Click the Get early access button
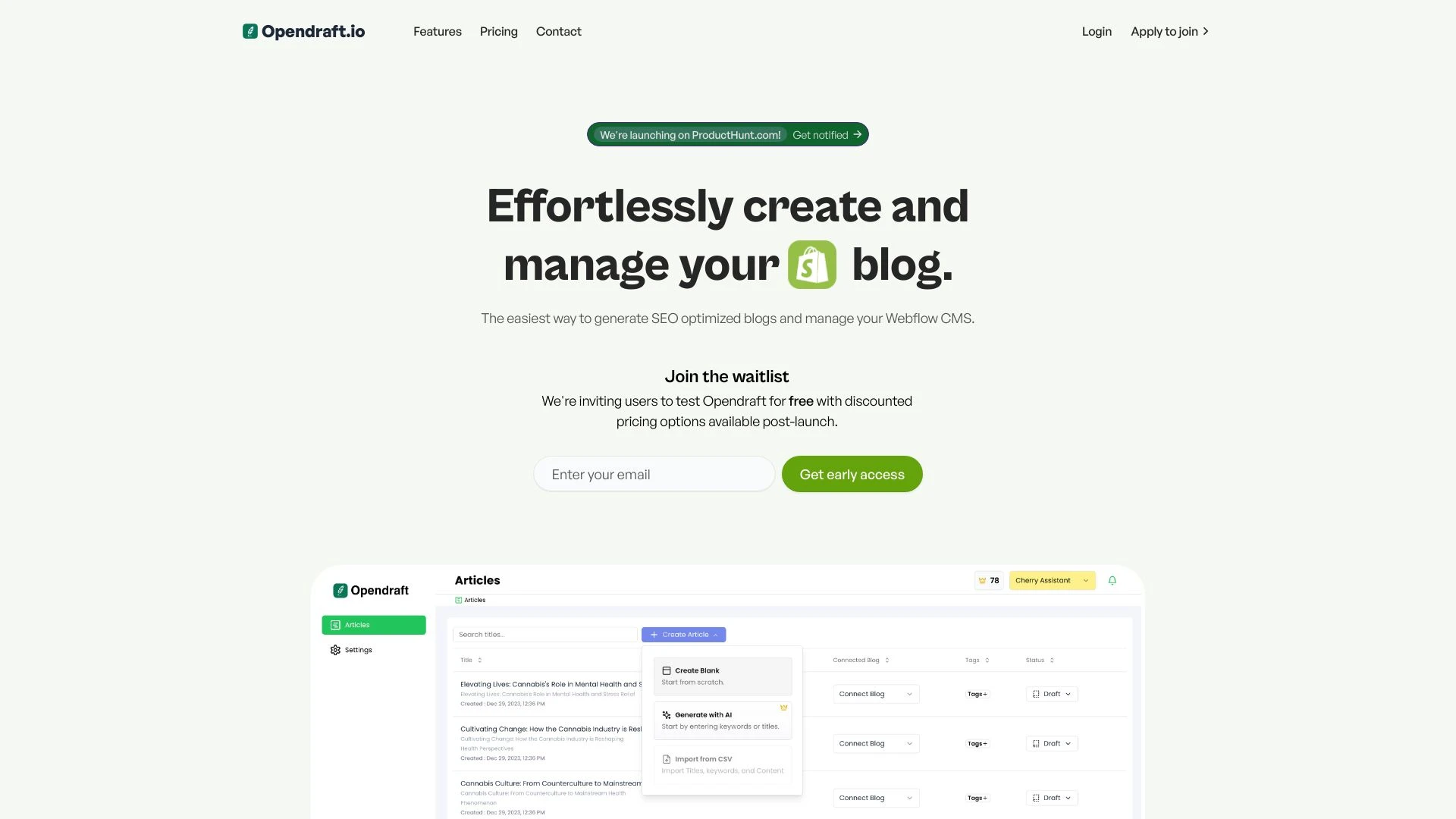Viewport: 1456px width, 819px height. coord(852,474)
